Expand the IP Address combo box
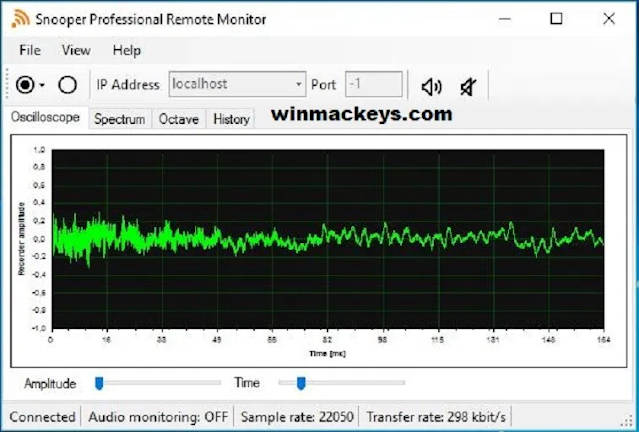The width and height of the screenshot is (639, 432). (x=299, y=84)
